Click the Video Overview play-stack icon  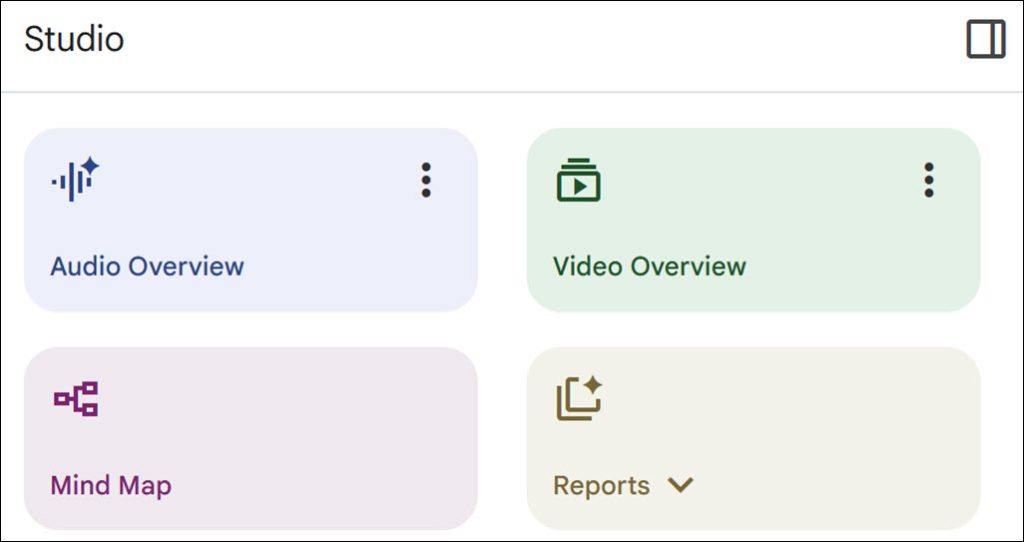click(579, 180)
